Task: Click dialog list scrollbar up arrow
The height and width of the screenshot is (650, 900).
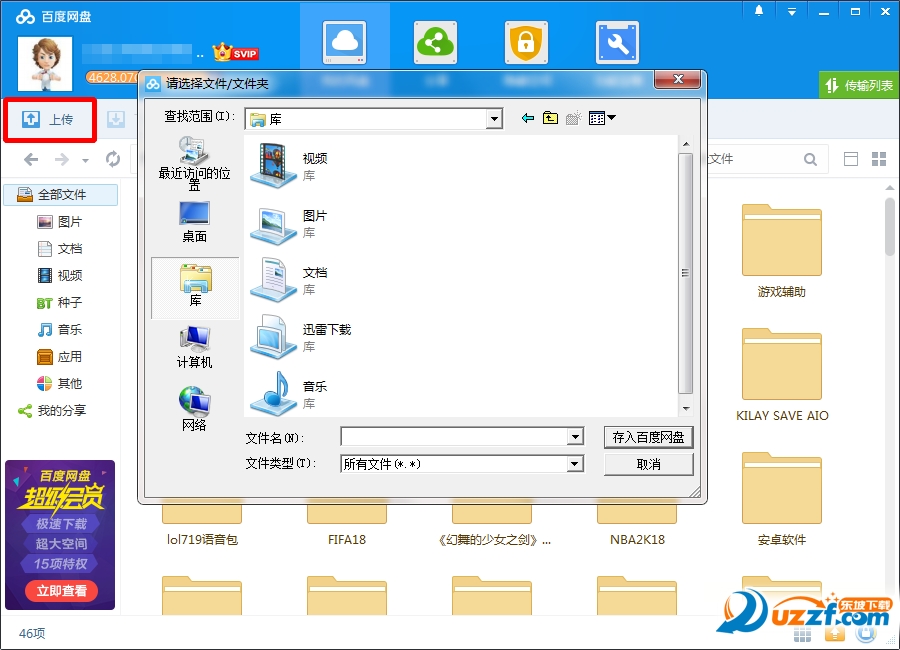Action: 686,144
